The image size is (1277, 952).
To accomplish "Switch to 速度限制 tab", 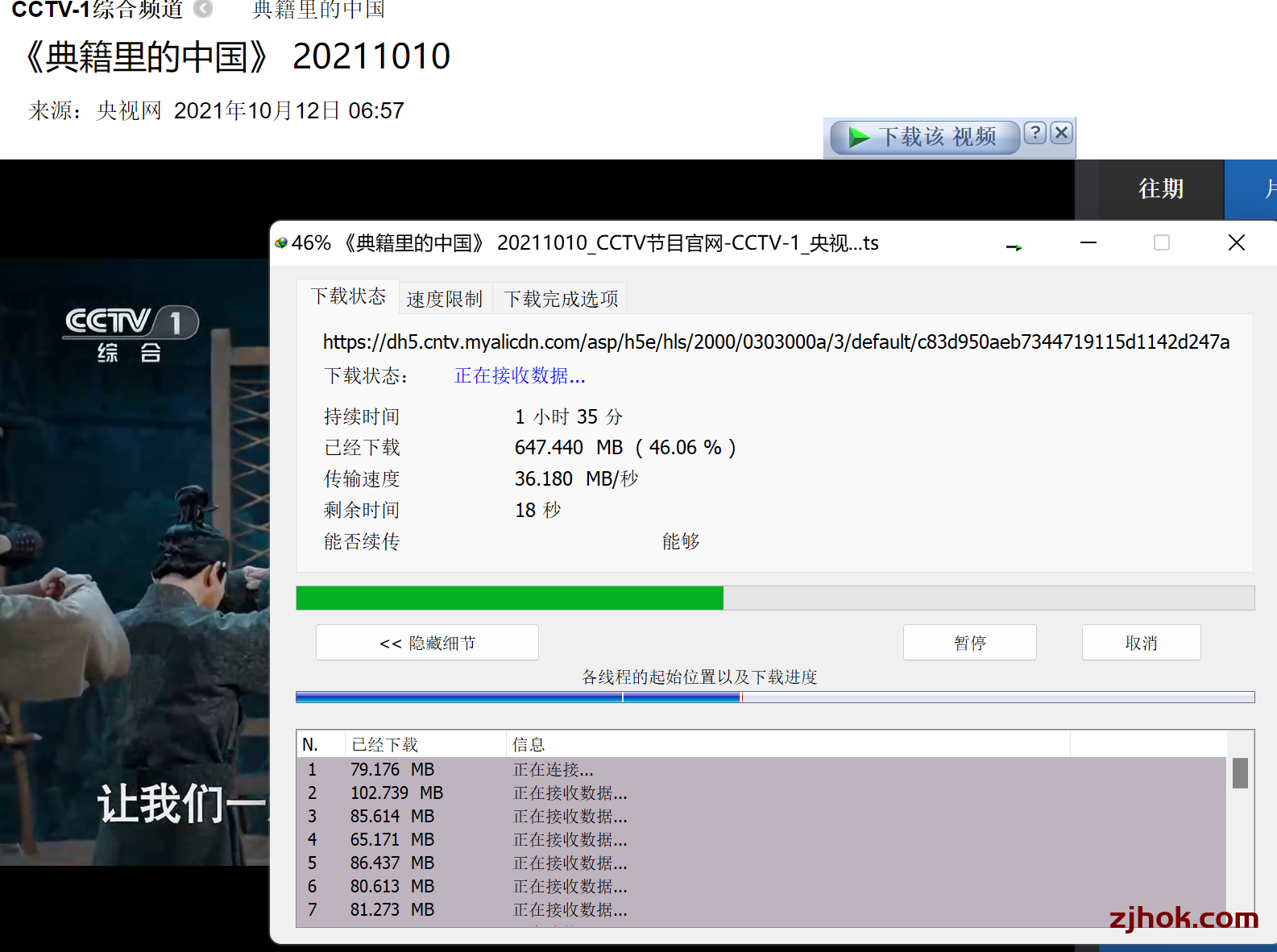I will coord(444,300).
